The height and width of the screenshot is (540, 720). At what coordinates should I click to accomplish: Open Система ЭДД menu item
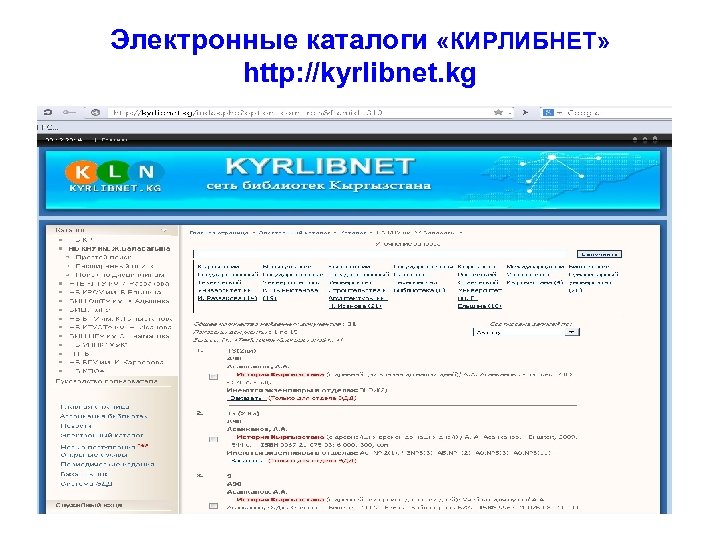tap(86, 484)
